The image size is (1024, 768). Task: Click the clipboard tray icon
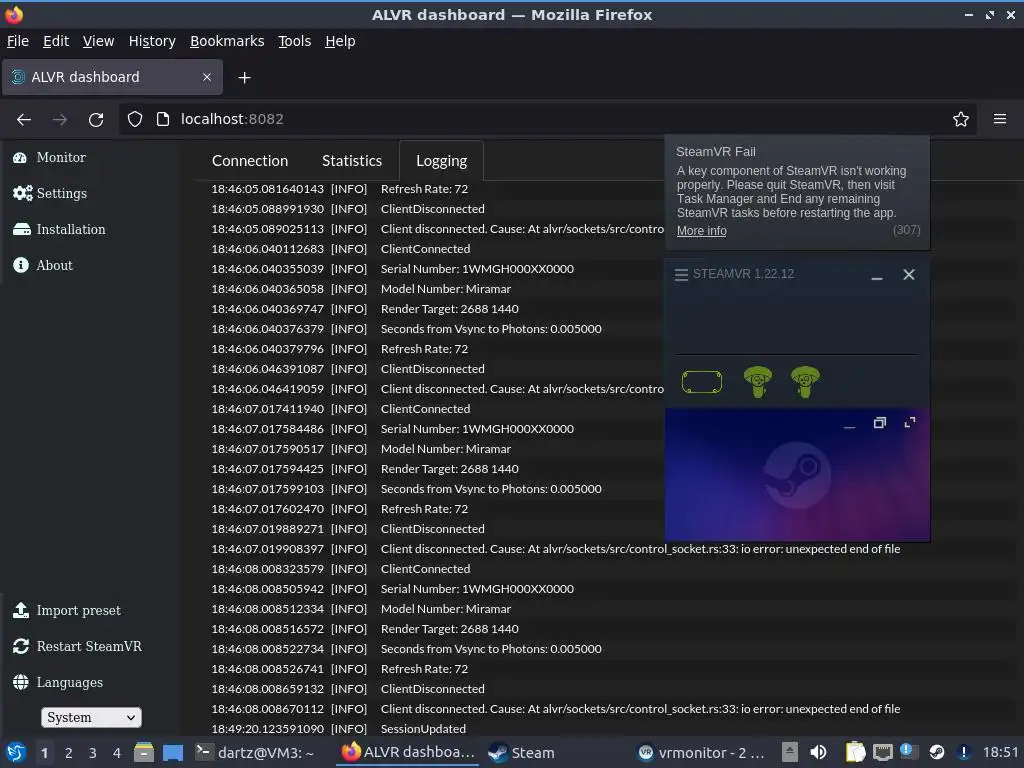click(x=855, y=752)
